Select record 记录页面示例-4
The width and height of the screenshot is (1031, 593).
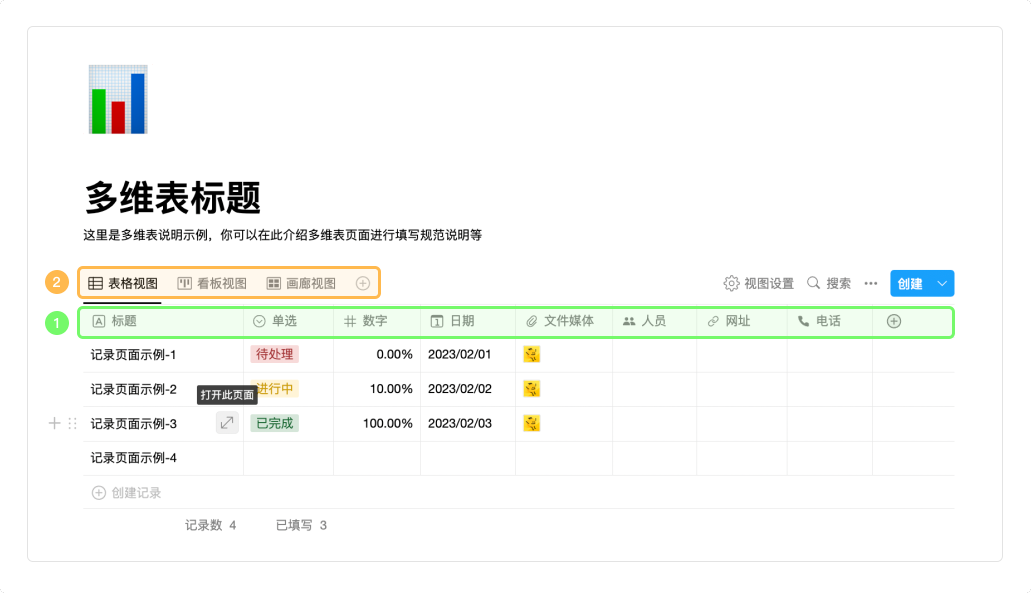click(133, 458)
